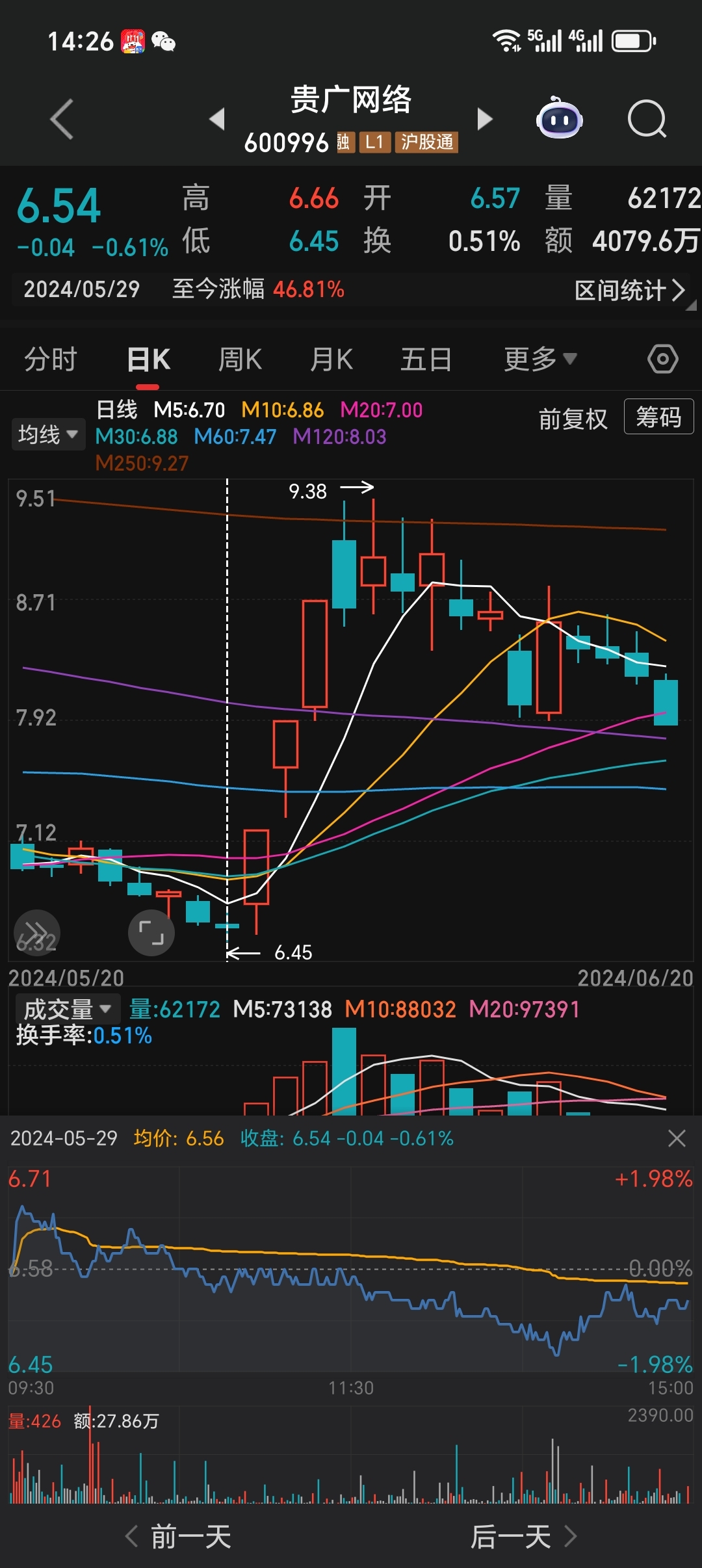The width and height of the screenshot is (702, 1568).
Task: Tap the intraday date 2024-05-29
Action: 64,1138
